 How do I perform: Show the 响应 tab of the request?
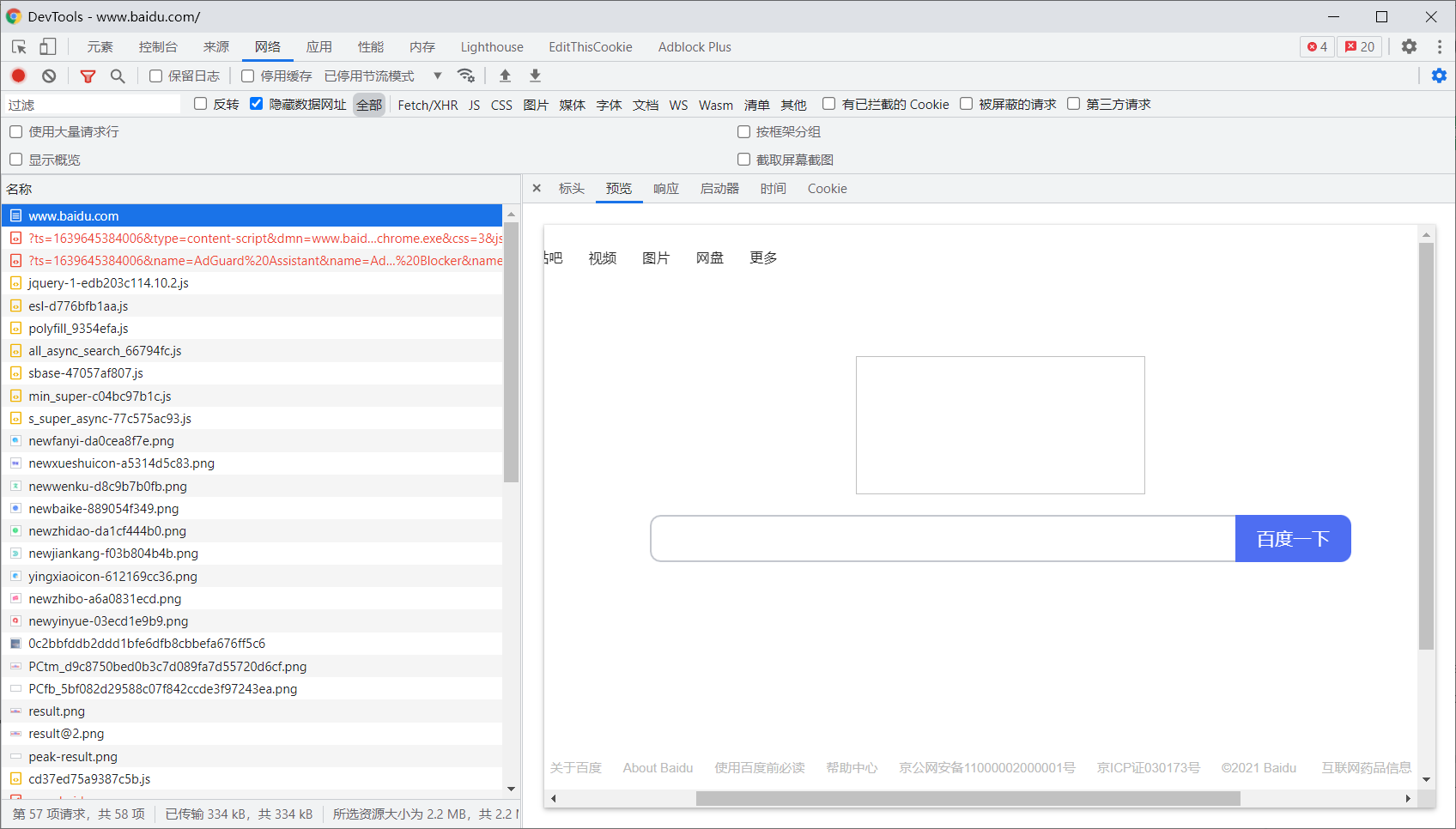point(666,189)
